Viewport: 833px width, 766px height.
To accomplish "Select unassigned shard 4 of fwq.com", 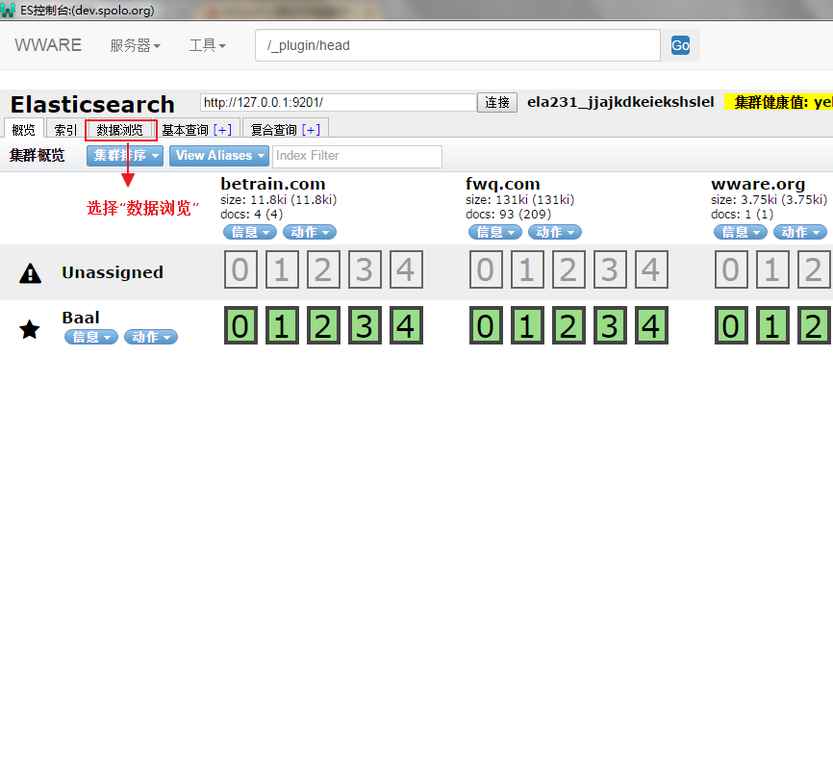I will (651, 269).
